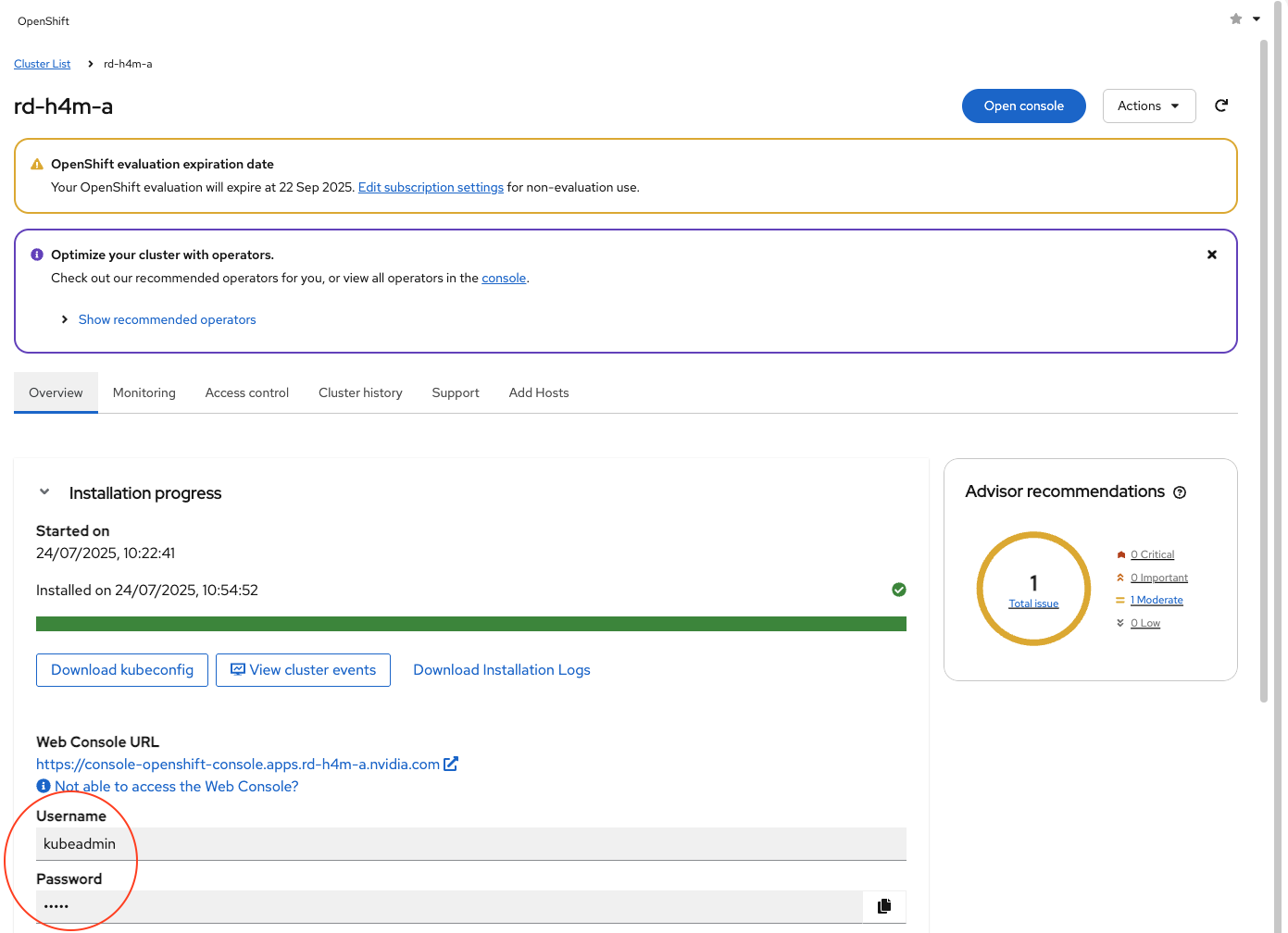Click Download kubeconfig button

[122, 670]
